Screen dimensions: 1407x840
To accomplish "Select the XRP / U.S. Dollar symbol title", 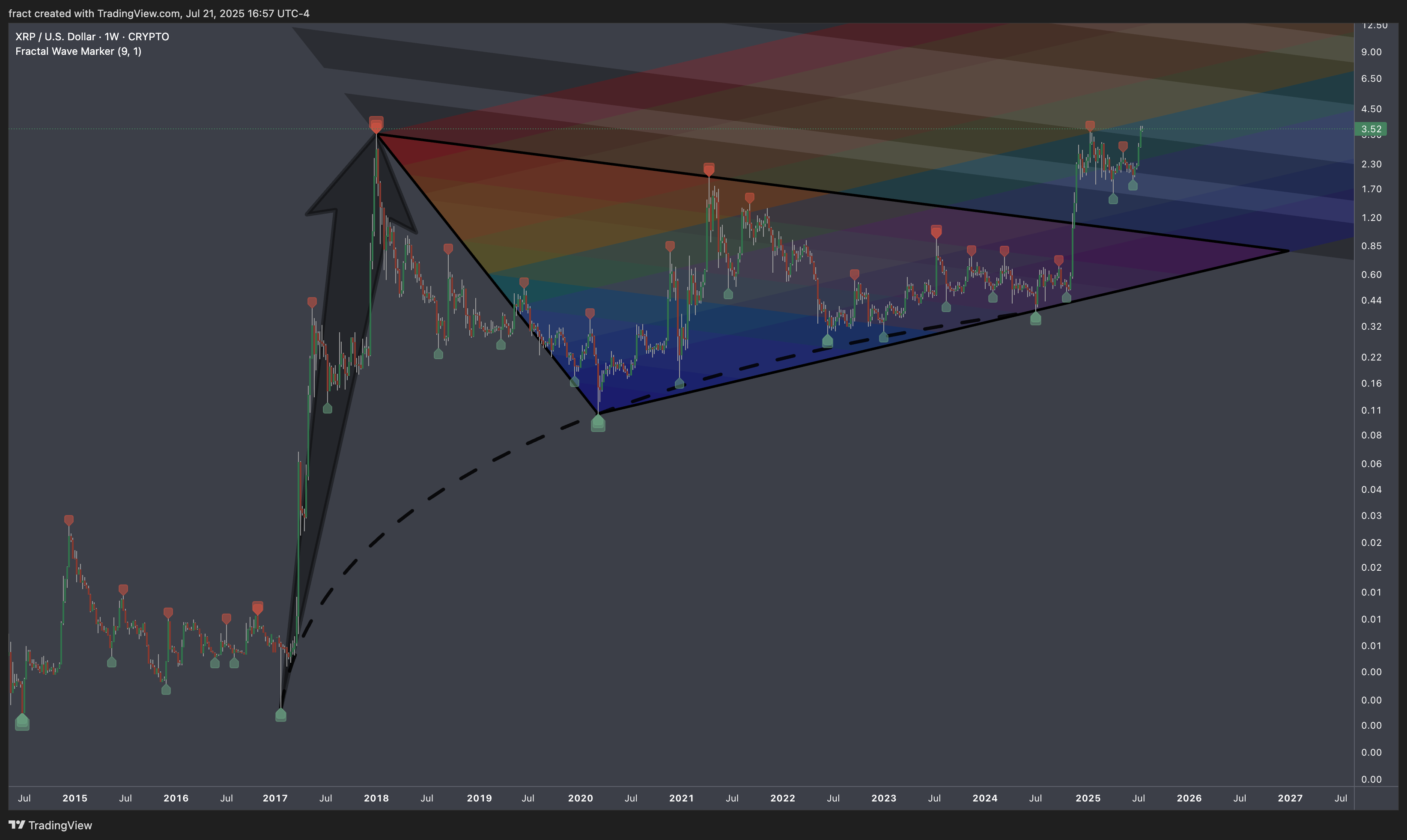I will coord(92,36).
